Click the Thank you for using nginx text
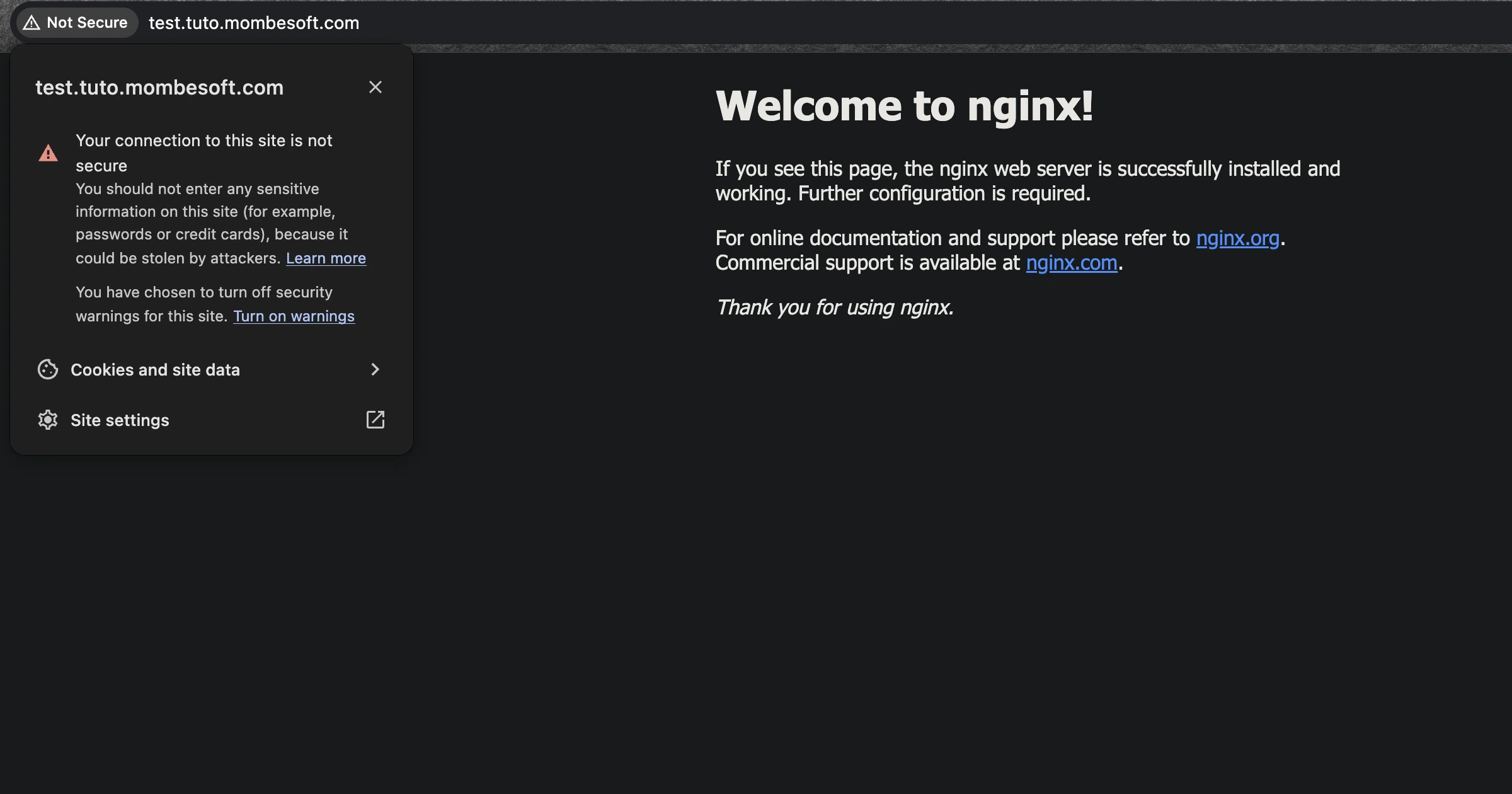Image resolution: width=1512 pixels, height=794 pixels. point(835,308)
